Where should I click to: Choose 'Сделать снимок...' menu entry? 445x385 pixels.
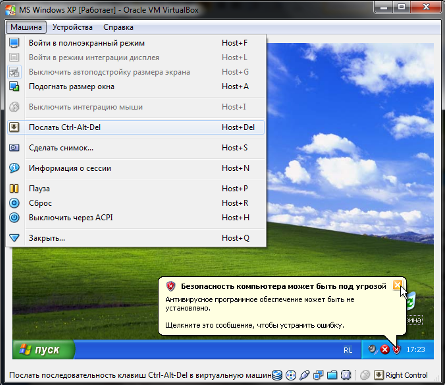pyautogui.click(x=136, y=148)
